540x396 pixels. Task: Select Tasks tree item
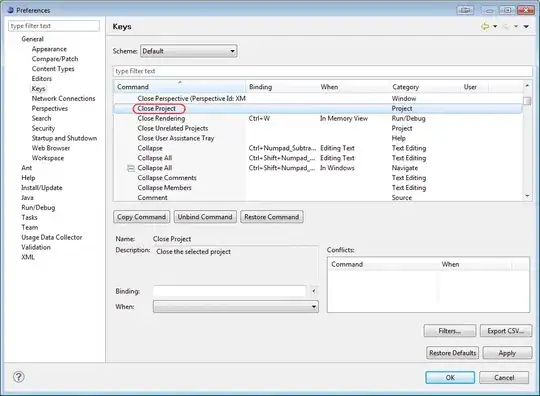point(29,217)
